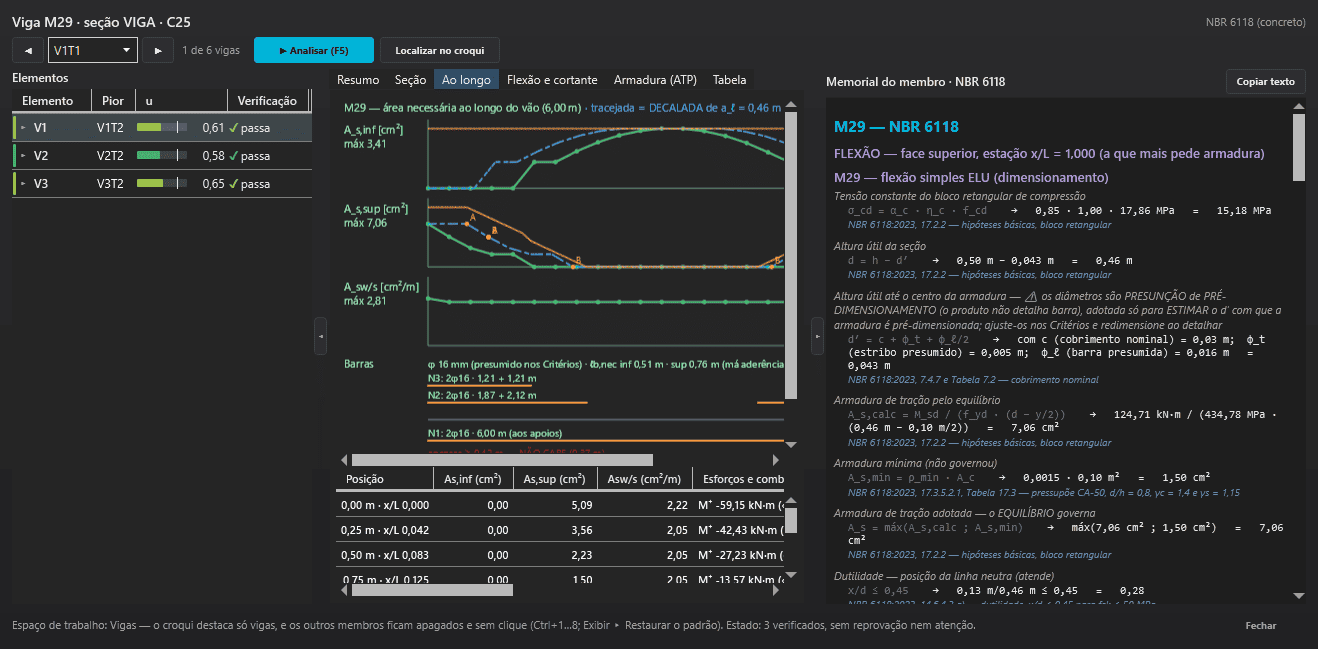The width and height of the screenshot is (1318, 649).
Task: Click the As,sup (cm²) column header
Action: [x=555, y=479]
